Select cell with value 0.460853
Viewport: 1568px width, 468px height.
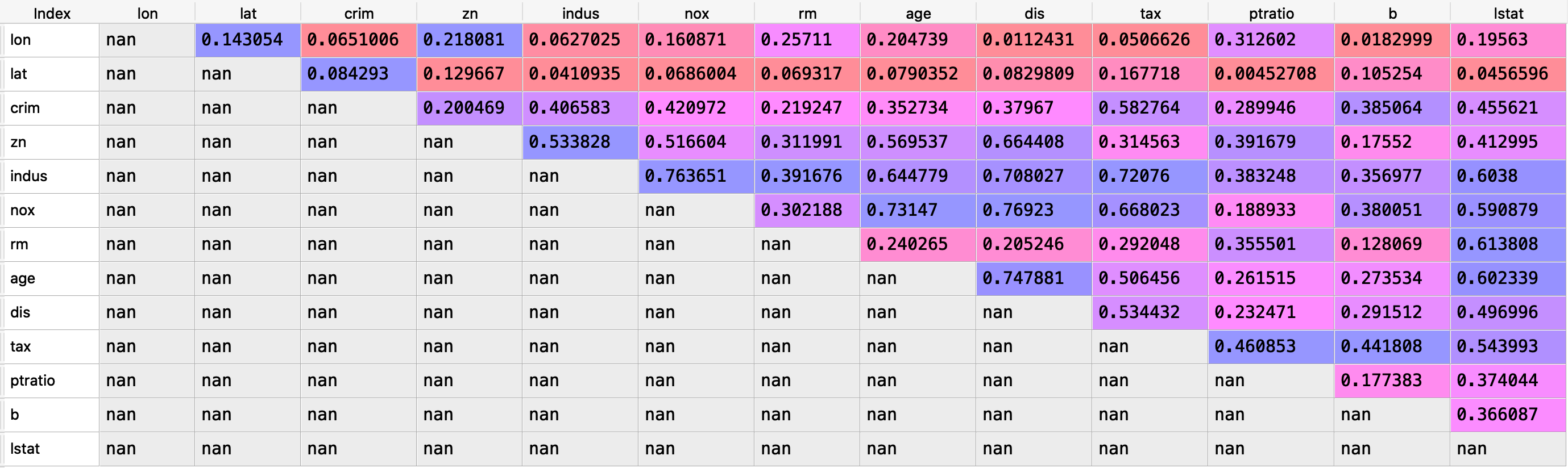tap(1271, 346)
